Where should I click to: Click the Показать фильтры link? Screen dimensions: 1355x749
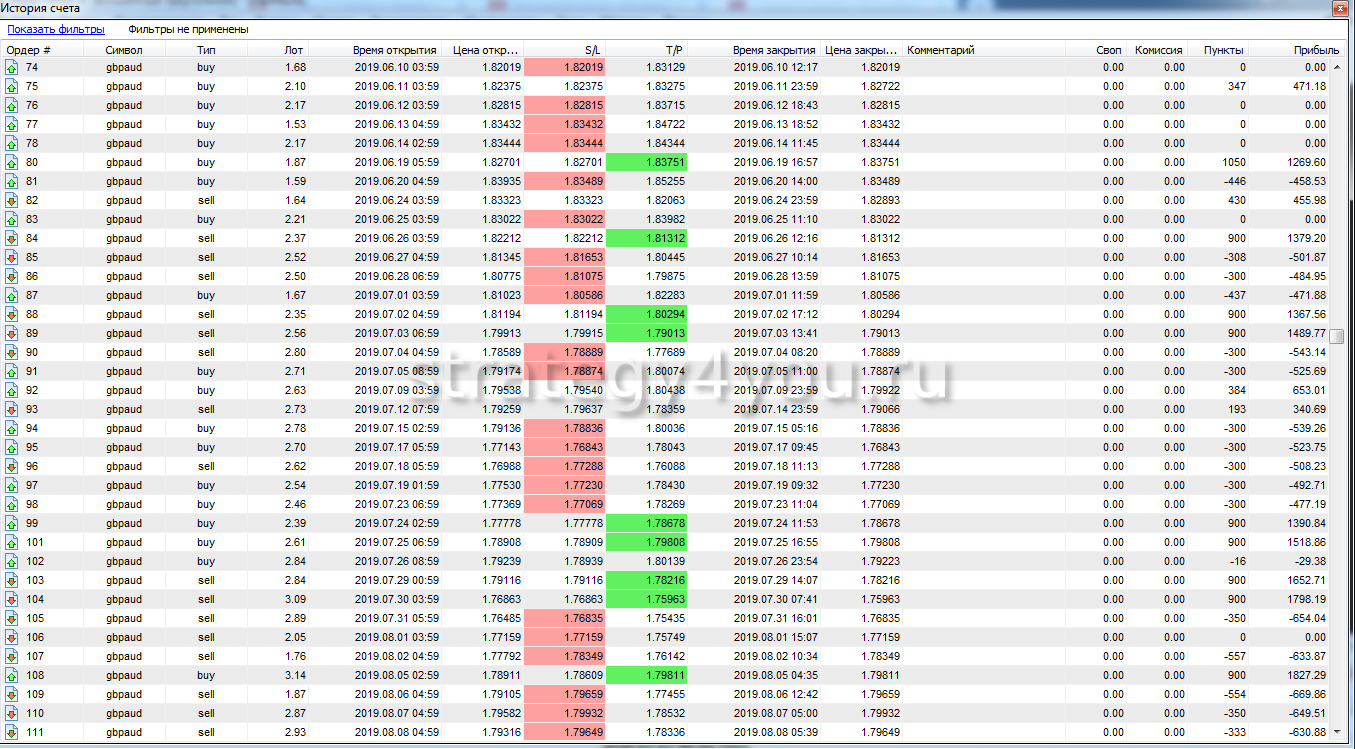tap(56, 29)
